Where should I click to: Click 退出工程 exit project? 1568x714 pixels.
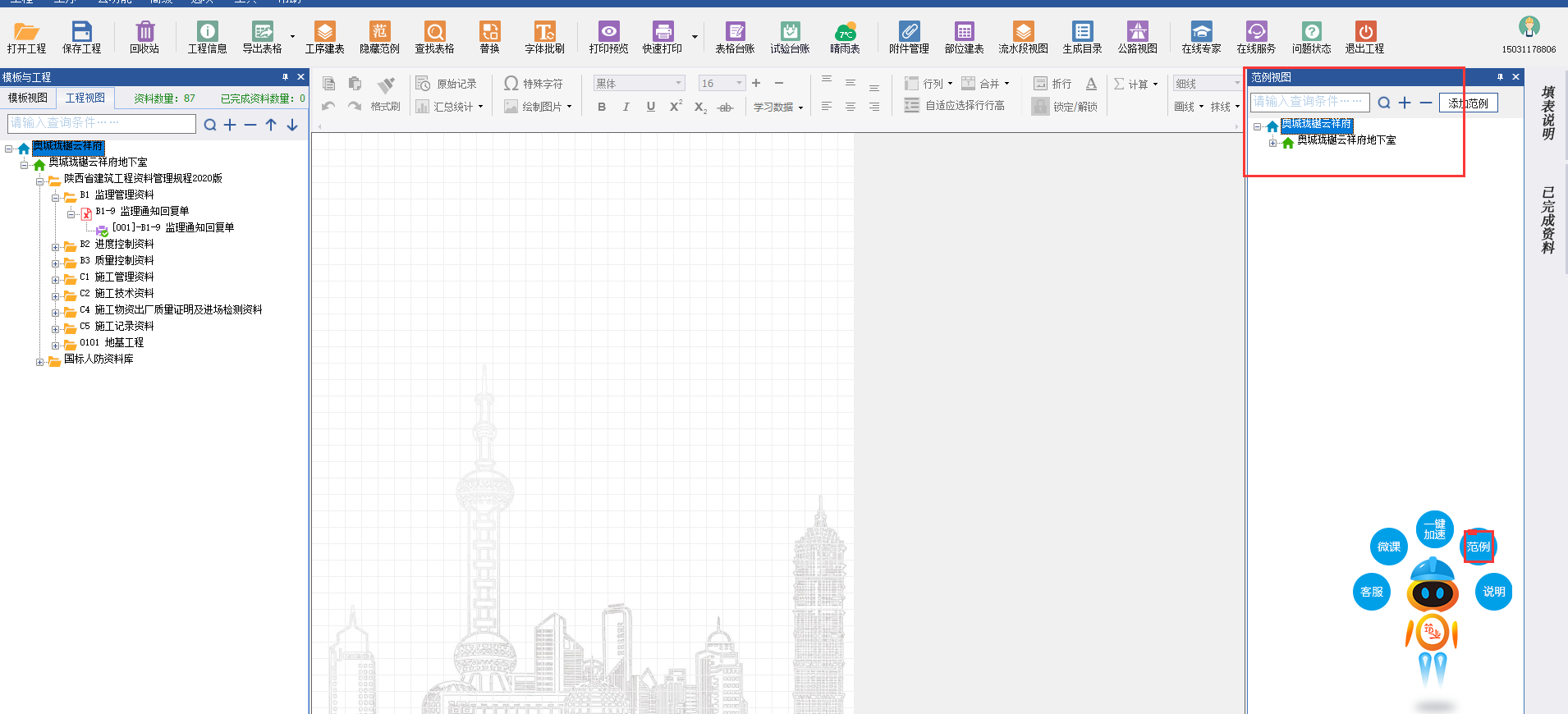pos(1364,38)
